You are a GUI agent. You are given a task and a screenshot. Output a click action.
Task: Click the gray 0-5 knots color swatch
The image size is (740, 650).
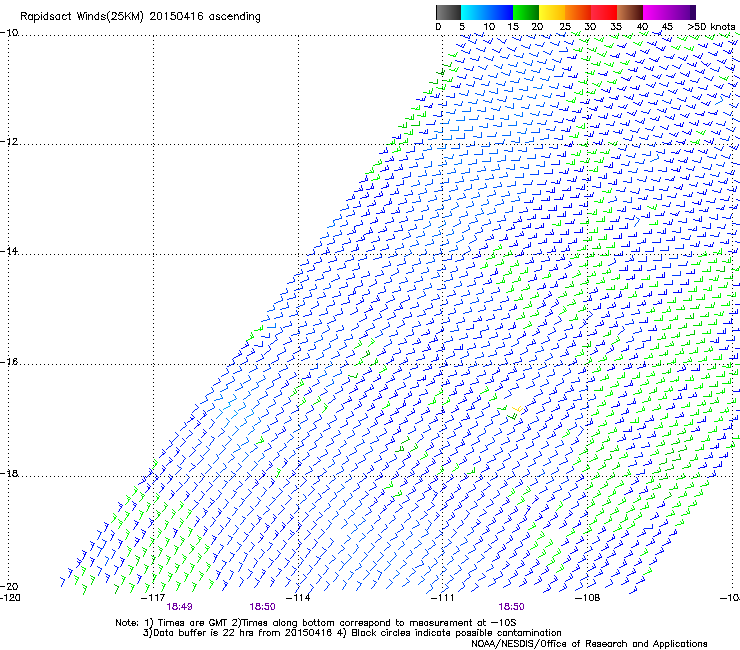tap(448, 12)
